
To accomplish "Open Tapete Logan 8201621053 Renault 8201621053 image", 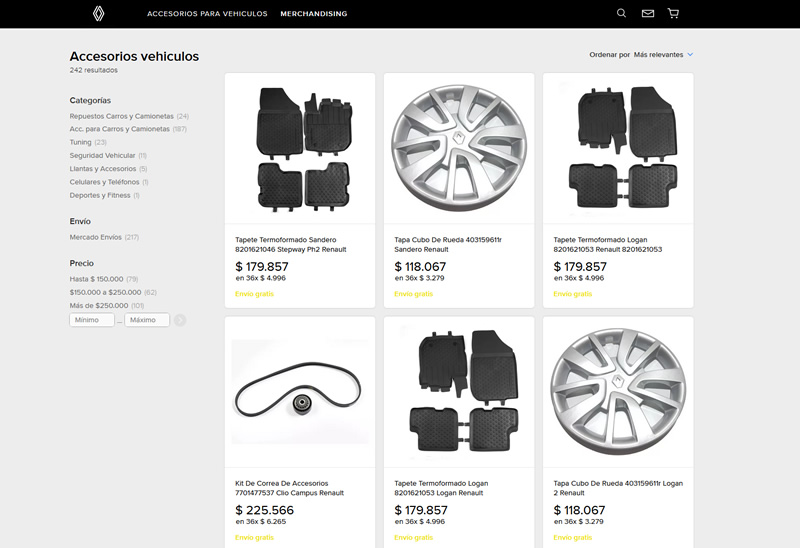I will [618, 148].
